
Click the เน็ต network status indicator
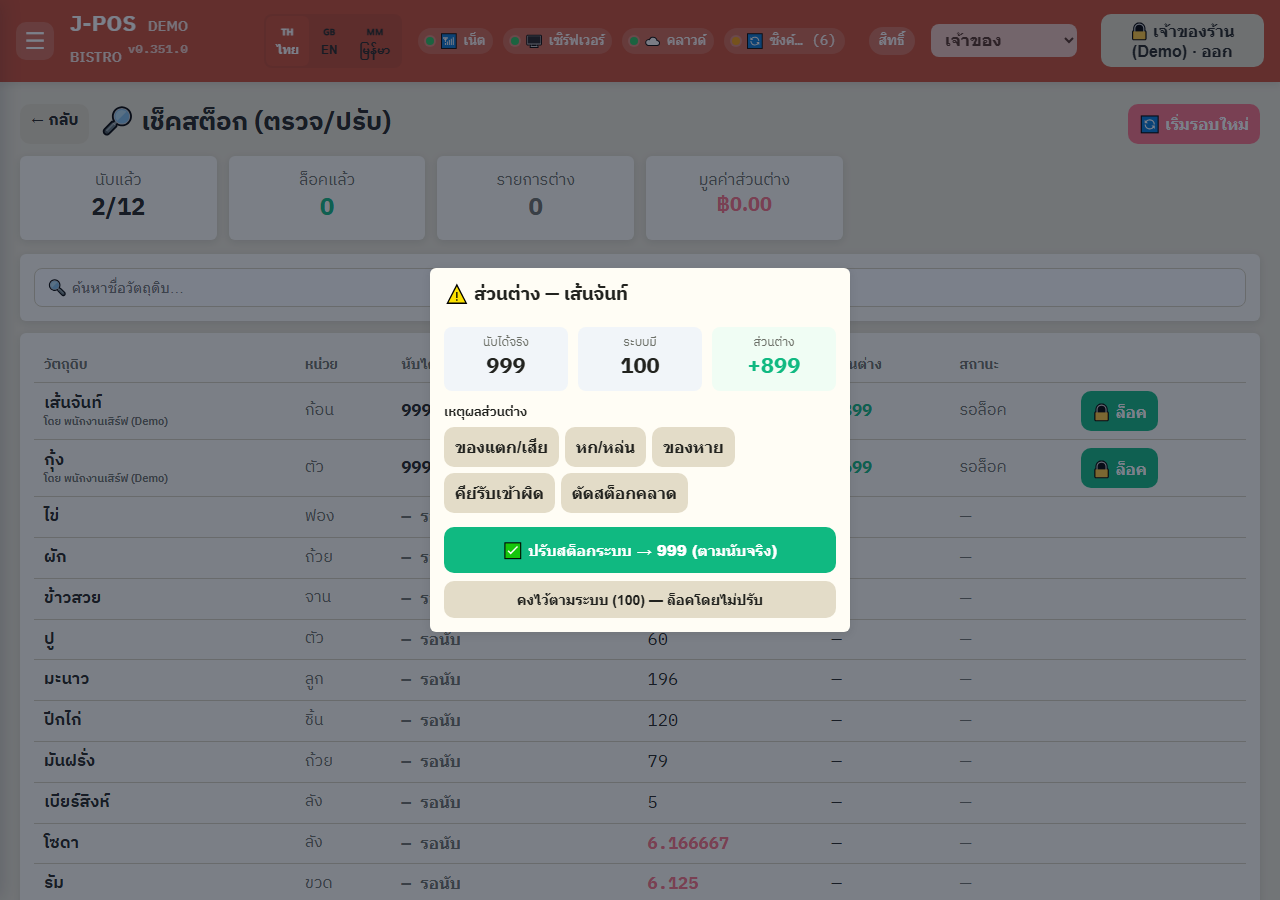point(456,41)
